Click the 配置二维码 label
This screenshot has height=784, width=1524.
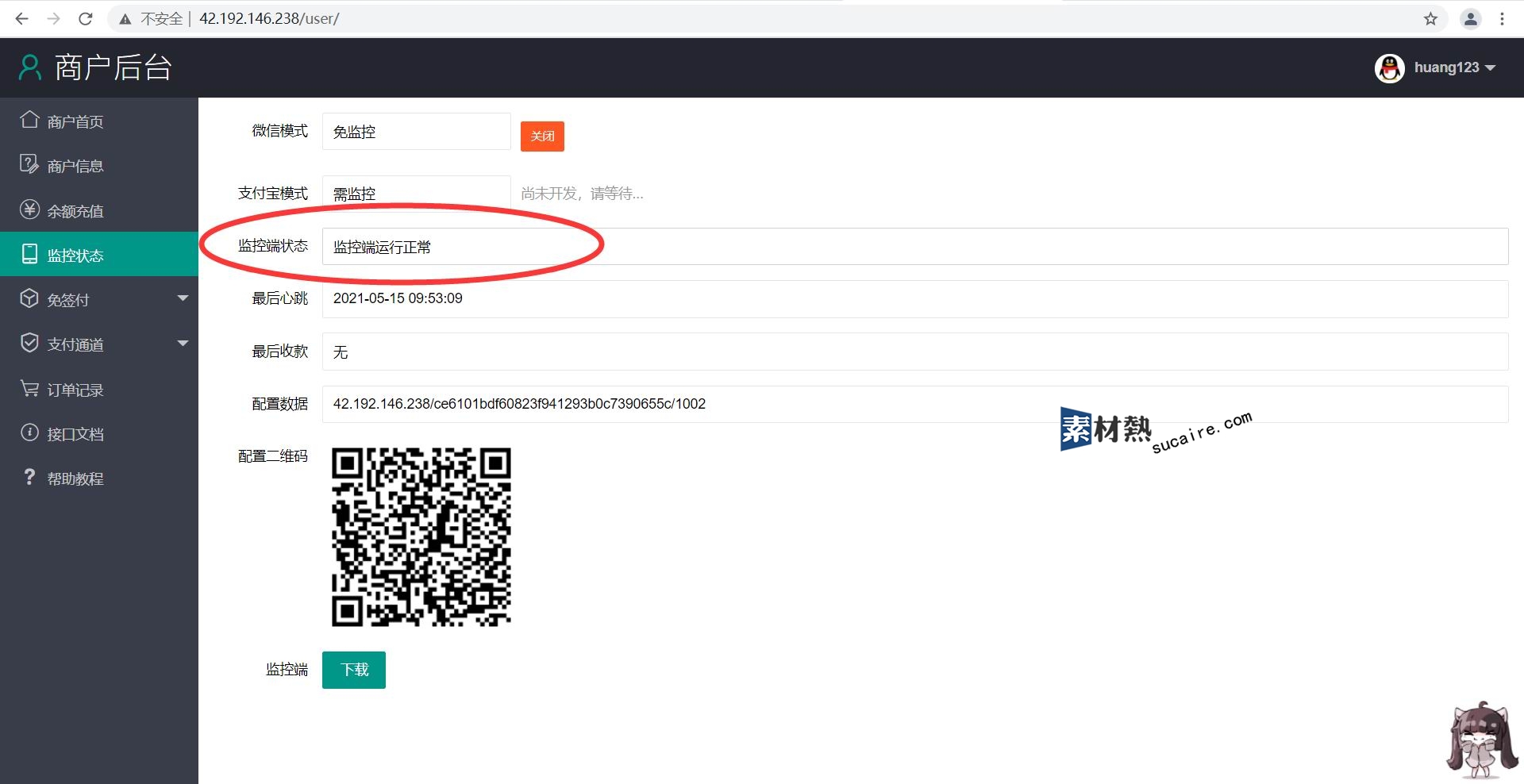tap(272, 456)
